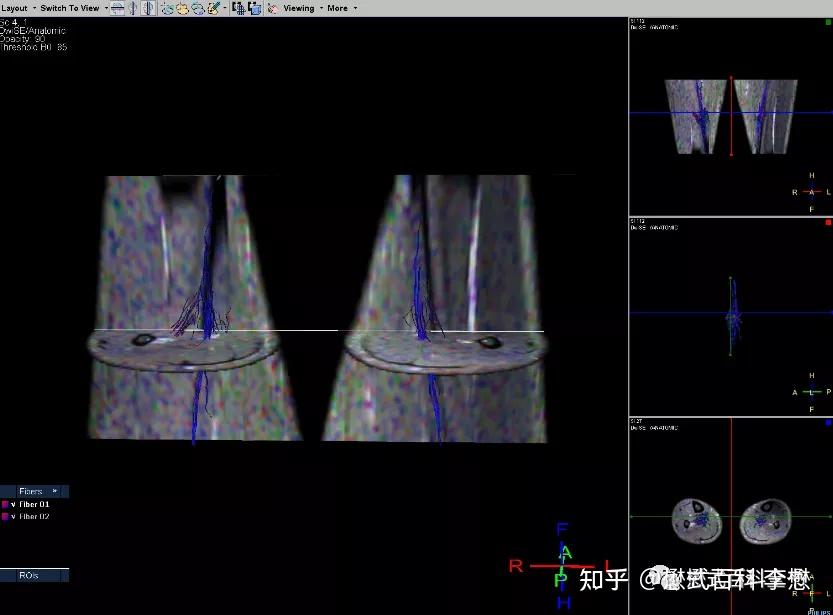Click the orange hand-shaped toolbar icon
The height and width of the screenshot is (615, 833).
(x=182, y=8)
